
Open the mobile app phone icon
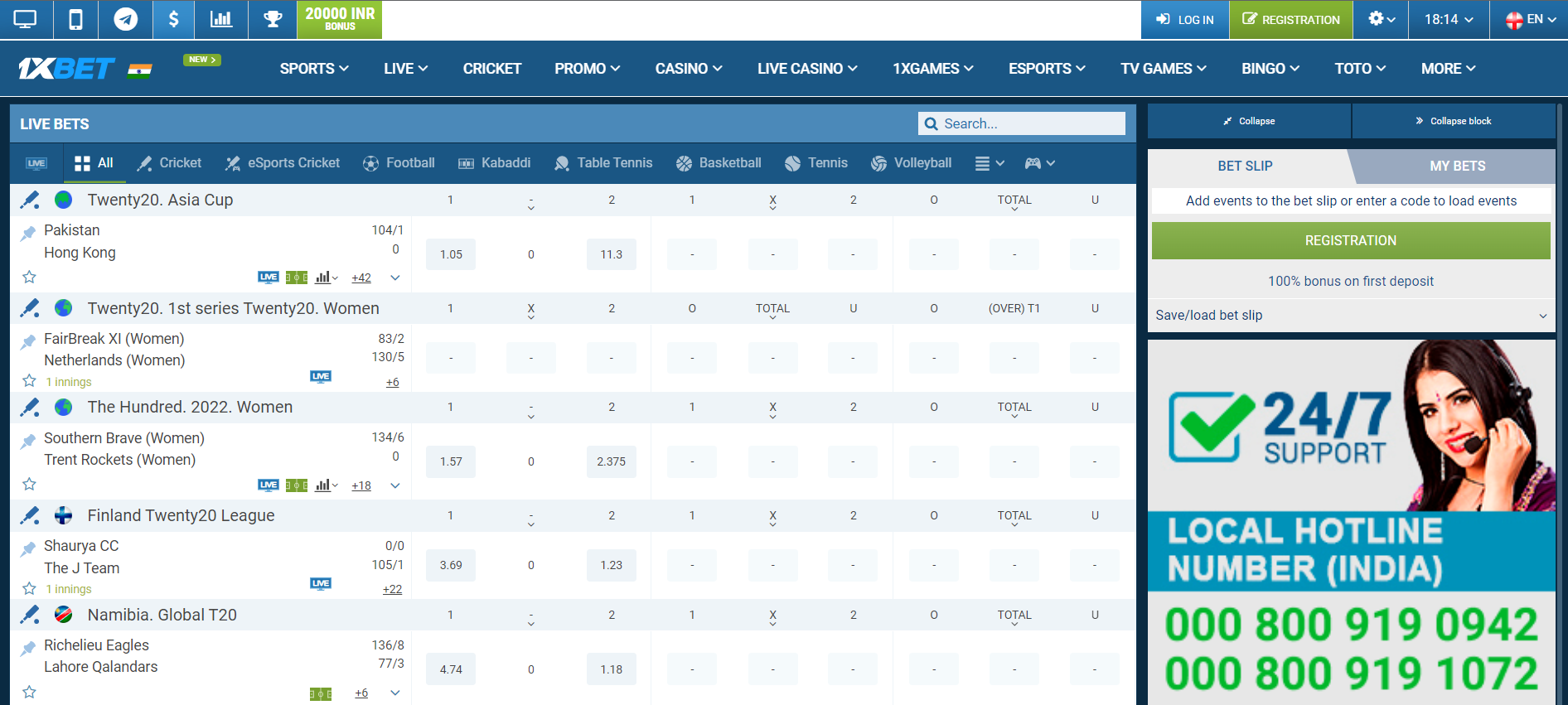point(75,19)
